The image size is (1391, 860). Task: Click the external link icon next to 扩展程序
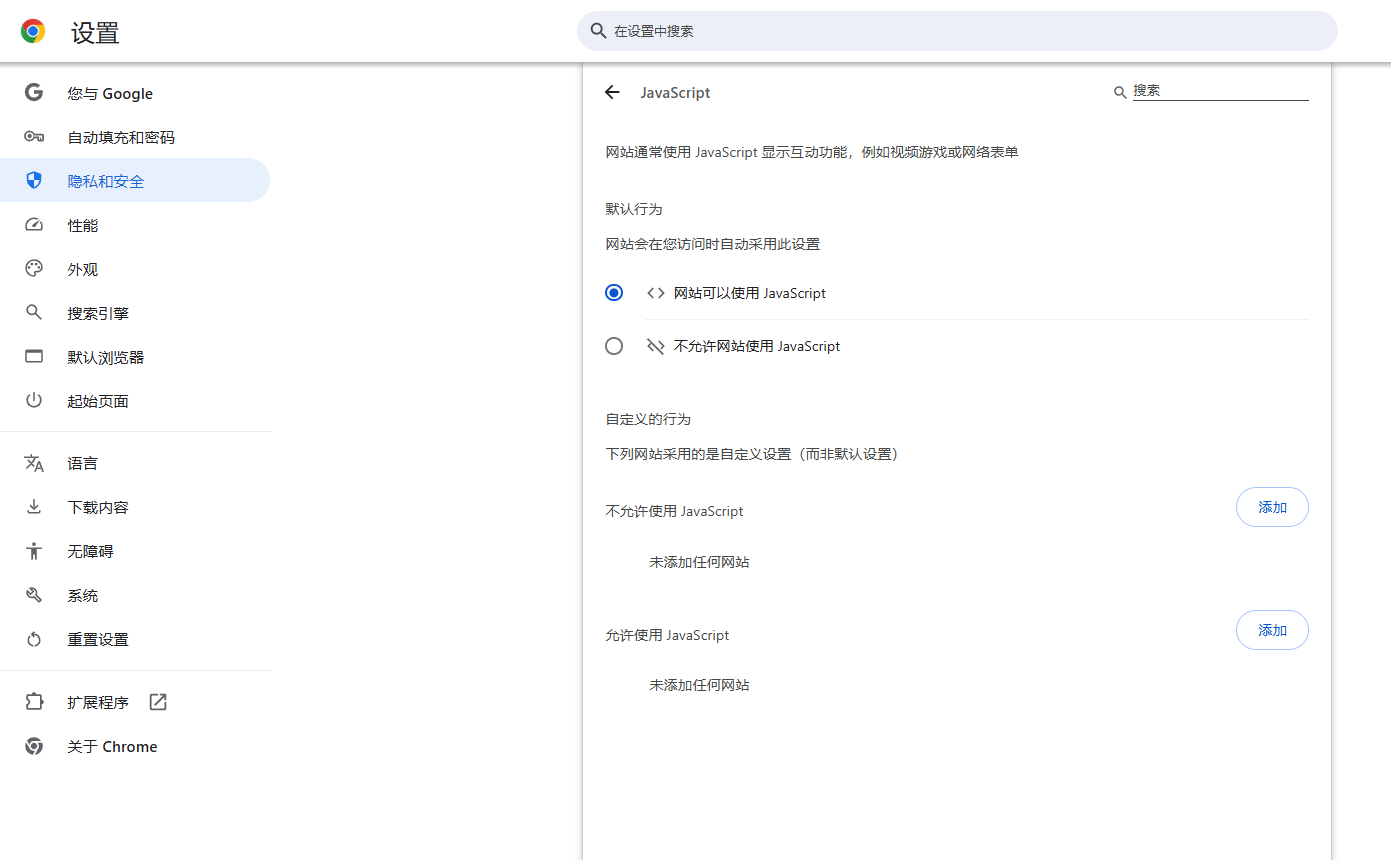point(158,702)
